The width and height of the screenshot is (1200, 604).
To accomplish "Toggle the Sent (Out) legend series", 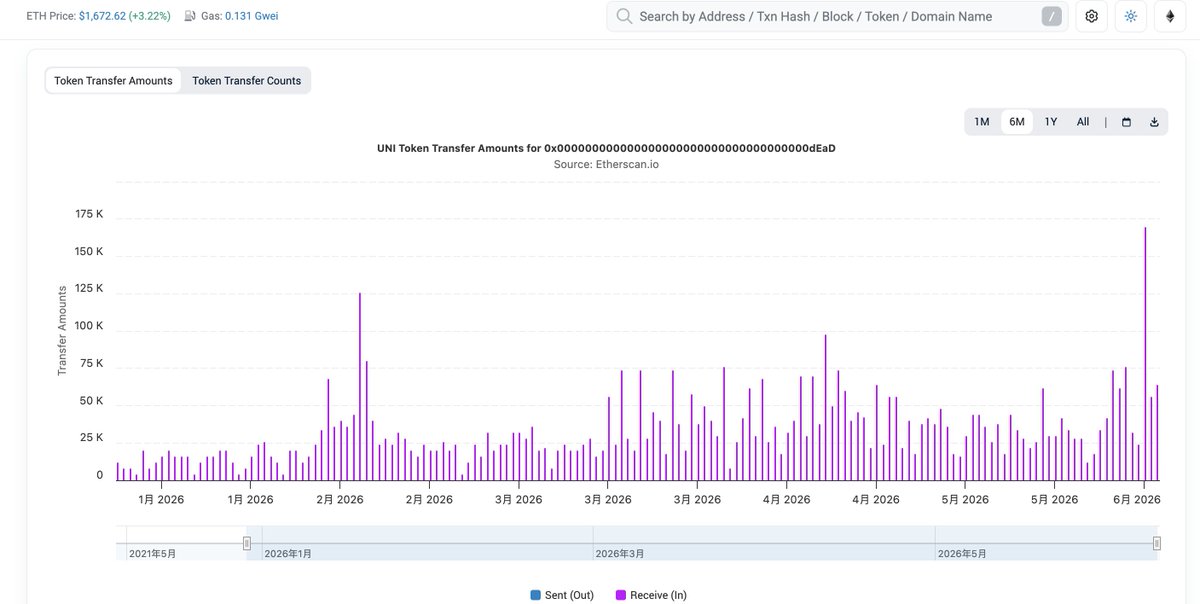I will point(562,595).
